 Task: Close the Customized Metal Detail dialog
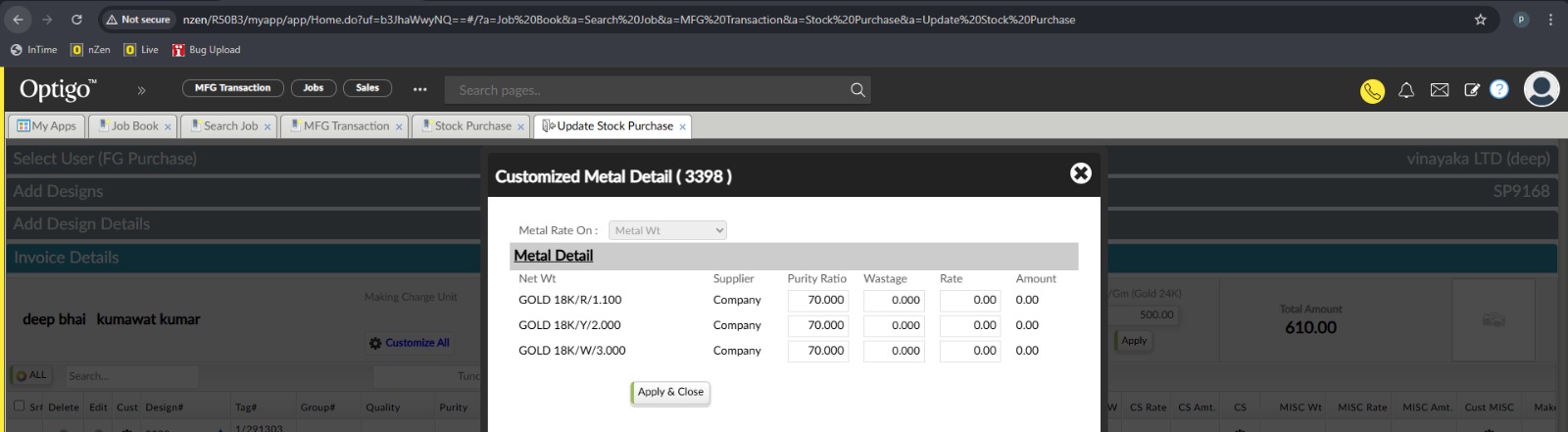(1080, 173)
